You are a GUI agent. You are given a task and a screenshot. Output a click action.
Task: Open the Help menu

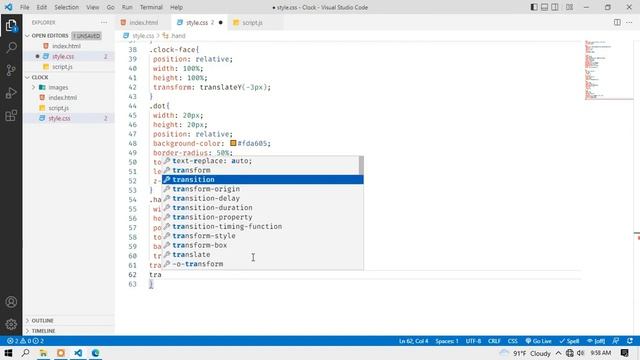click(176, 7)
